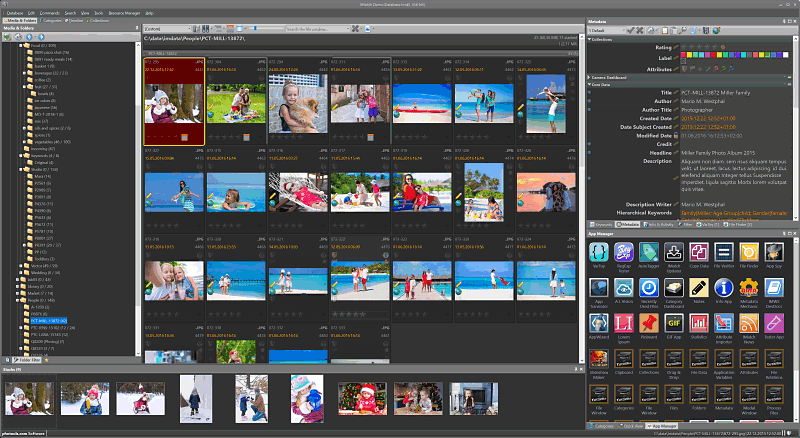The height and width of the screenshot is (438, 800).
Task: Open the Commands menu
Action: point(49,13)
